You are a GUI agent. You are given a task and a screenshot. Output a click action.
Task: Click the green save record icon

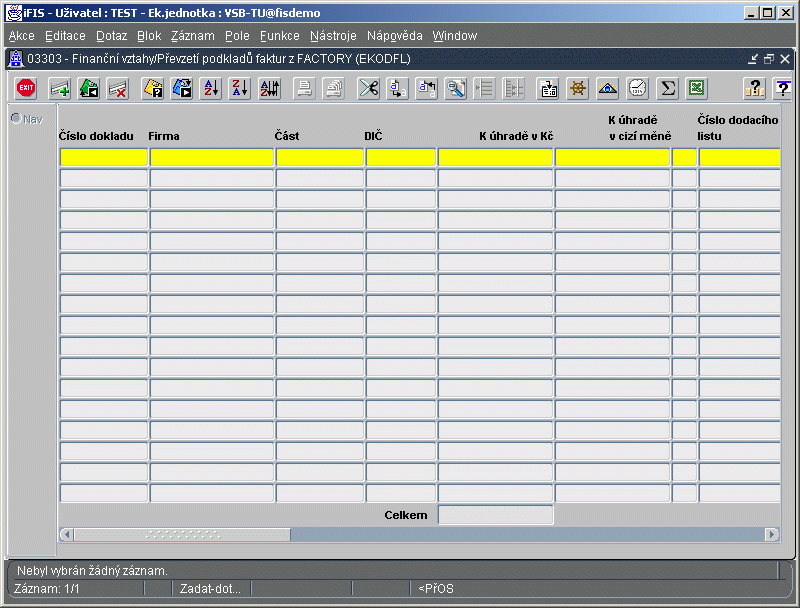point(89,88)
